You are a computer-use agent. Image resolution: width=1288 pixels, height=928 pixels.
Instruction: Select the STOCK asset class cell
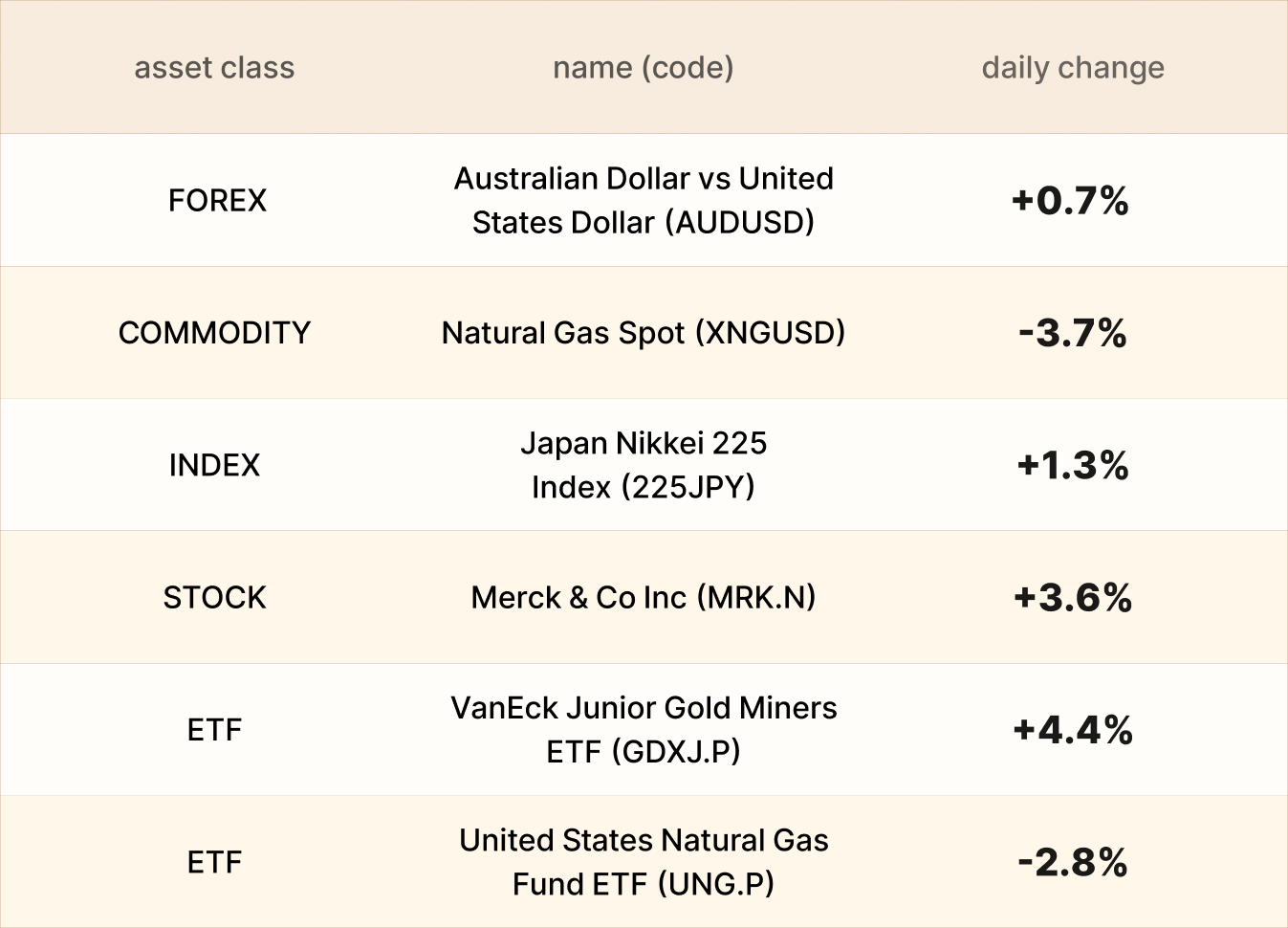pos(214,597)
